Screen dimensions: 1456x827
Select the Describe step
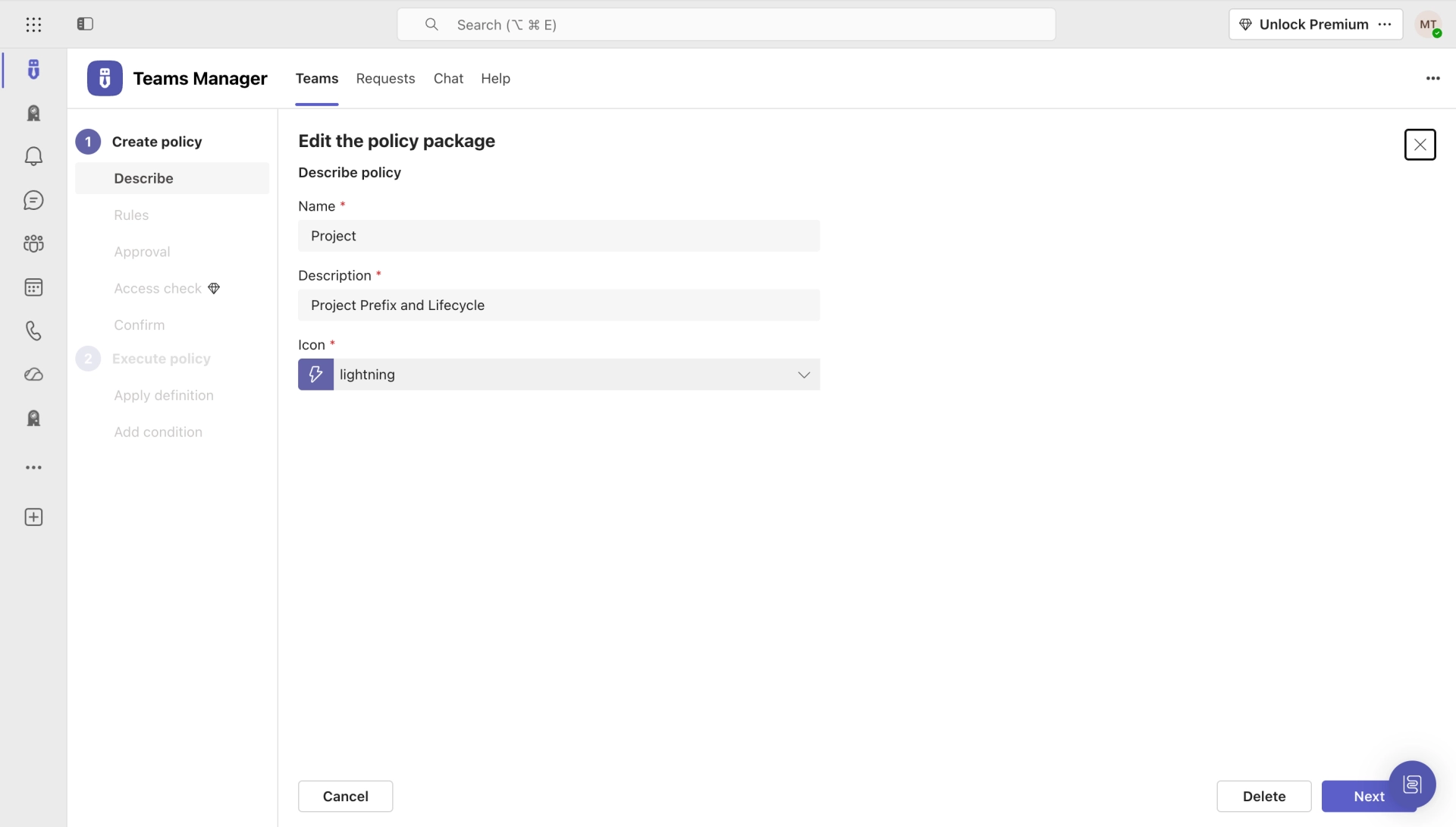[172, 178]
